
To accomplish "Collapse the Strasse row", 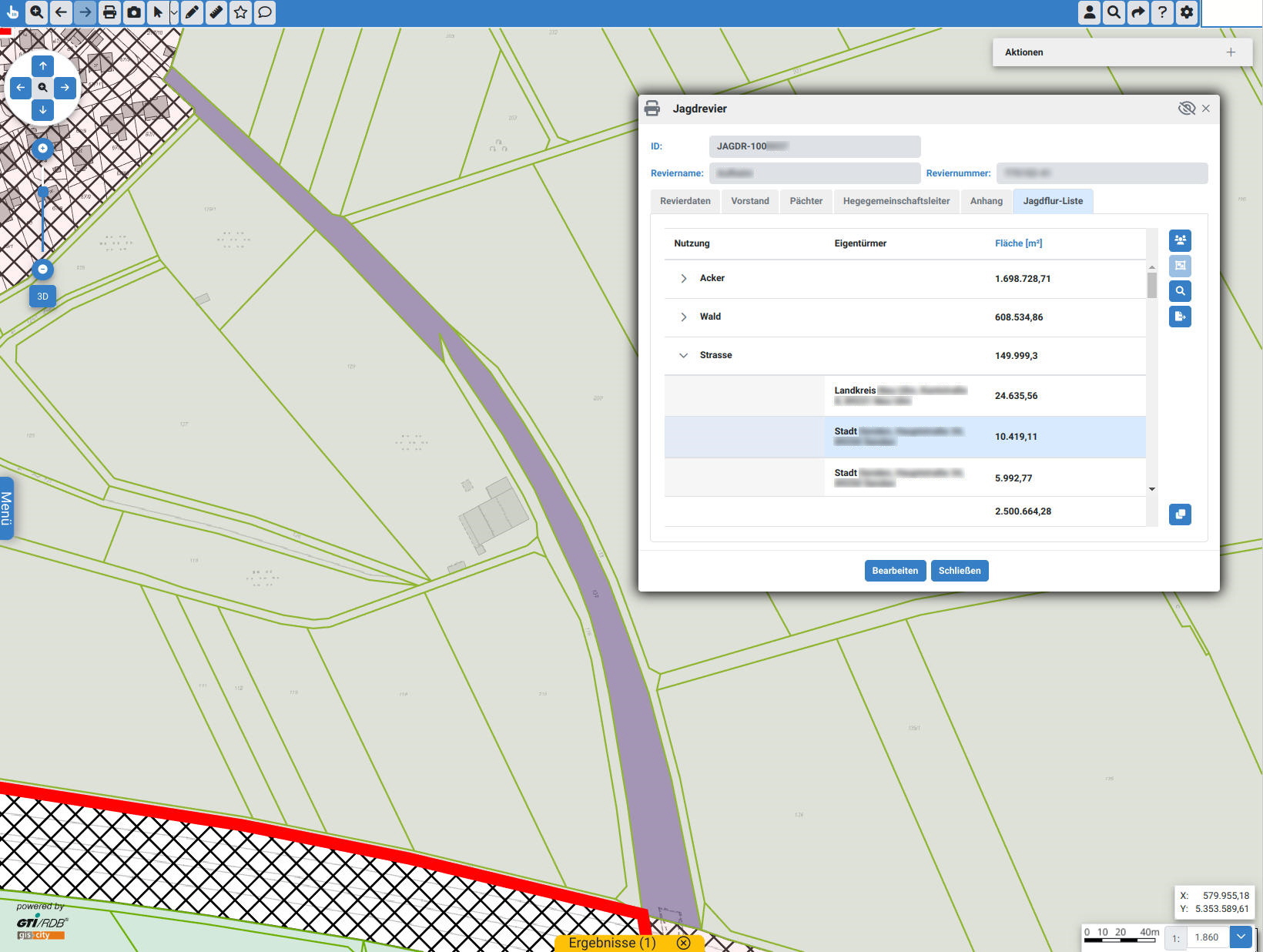I will 683,356.
